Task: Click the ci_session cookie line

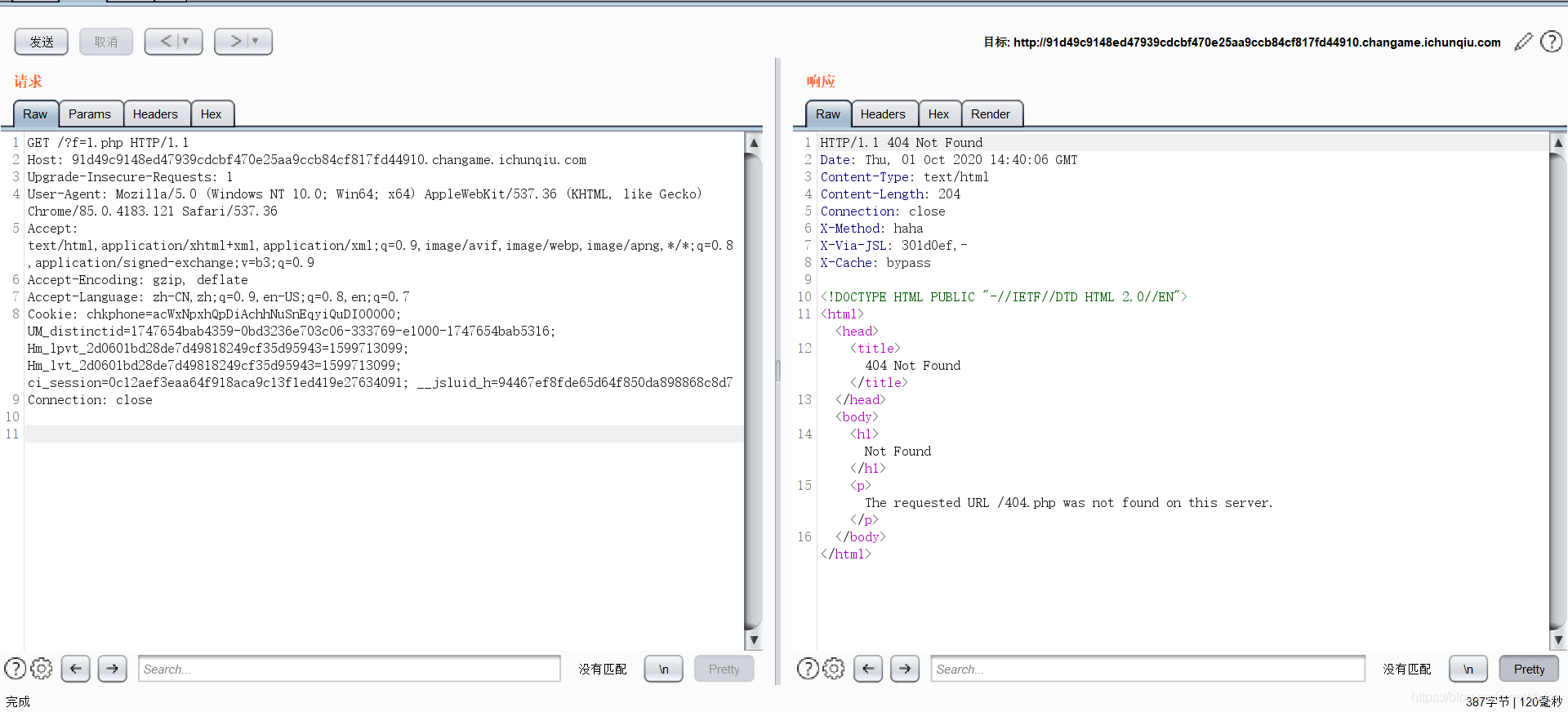Action: point(381,383)
